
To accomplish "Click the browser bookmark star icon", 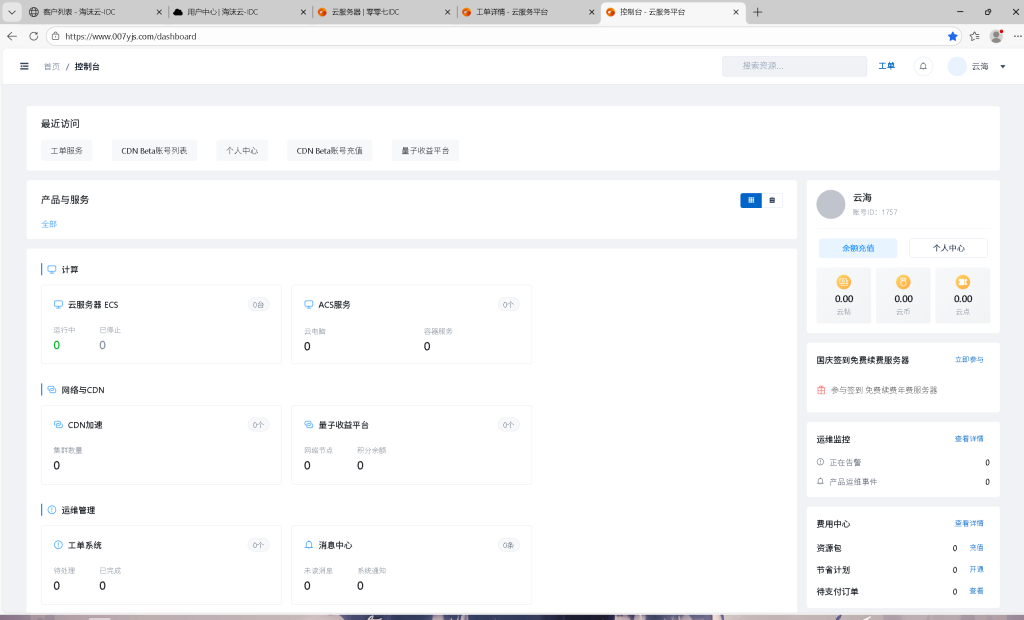I will pyautogui.click(x=952, y=36).
